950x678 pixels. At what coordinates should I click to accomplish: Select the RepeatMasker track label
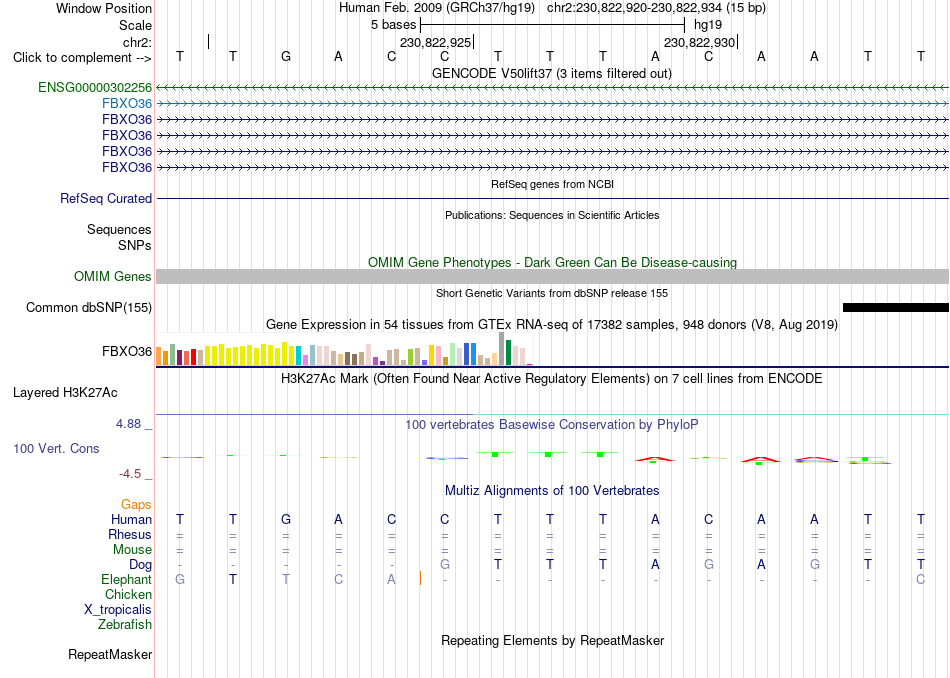110,654
